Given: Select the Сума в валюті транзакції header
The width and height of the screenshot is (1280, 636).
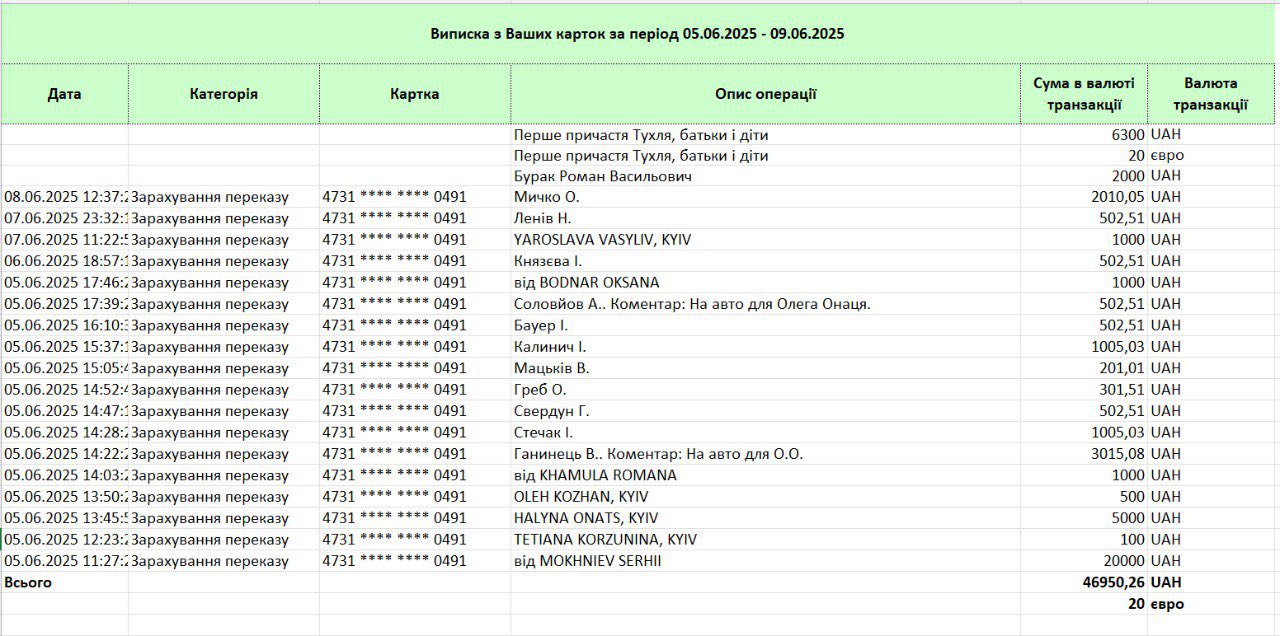Looking at the screenshot, I should coord(1083,94).
